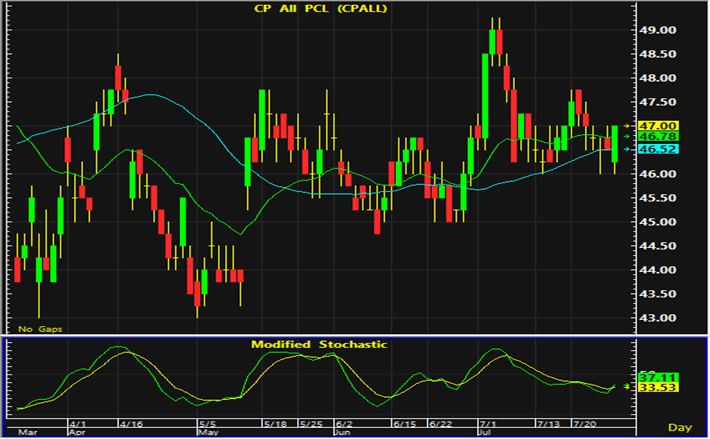Select the green 46.78 value box
The height and width of the screenshot is (439, 710).
[658, 137]
